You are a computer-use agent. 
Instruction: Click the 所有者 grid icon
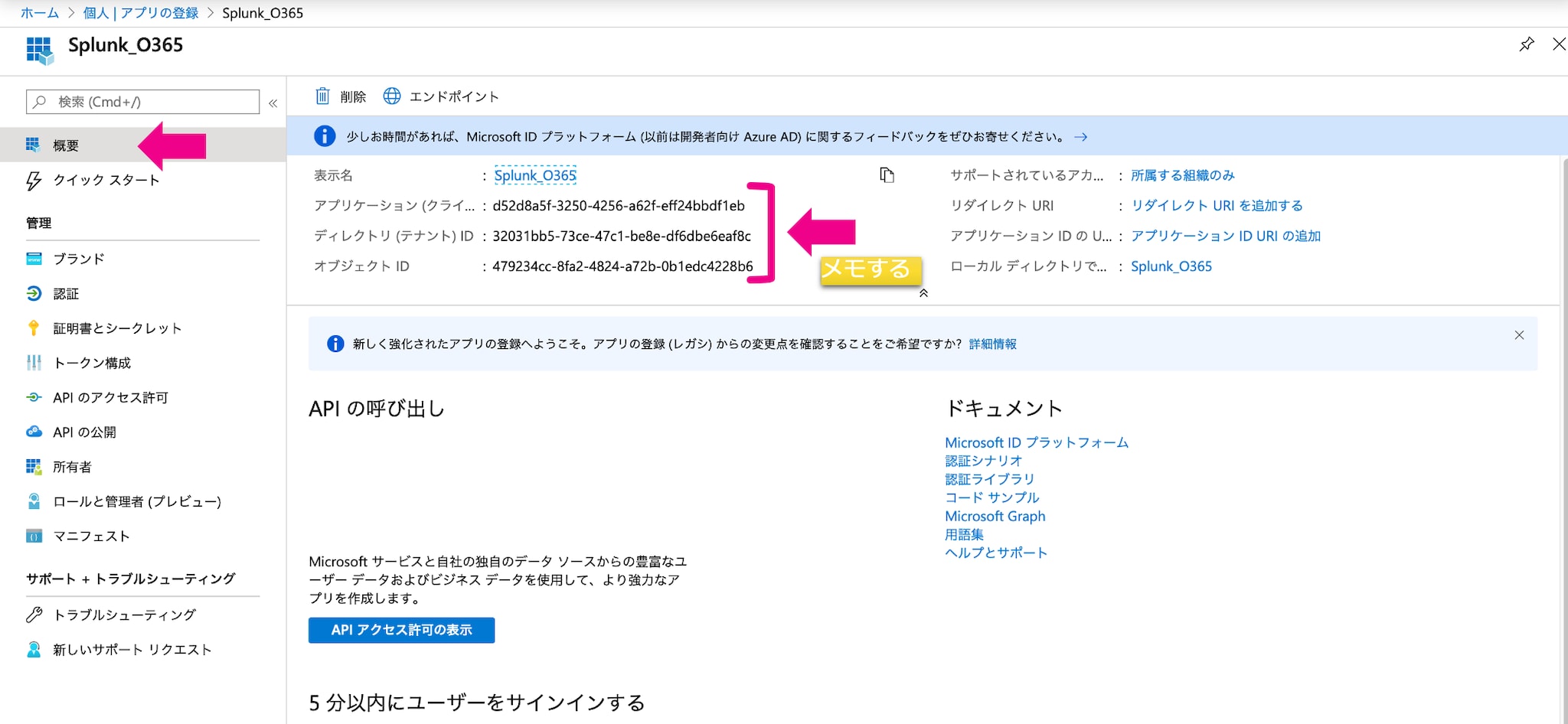pyautogui.click(x=34, y=467)
